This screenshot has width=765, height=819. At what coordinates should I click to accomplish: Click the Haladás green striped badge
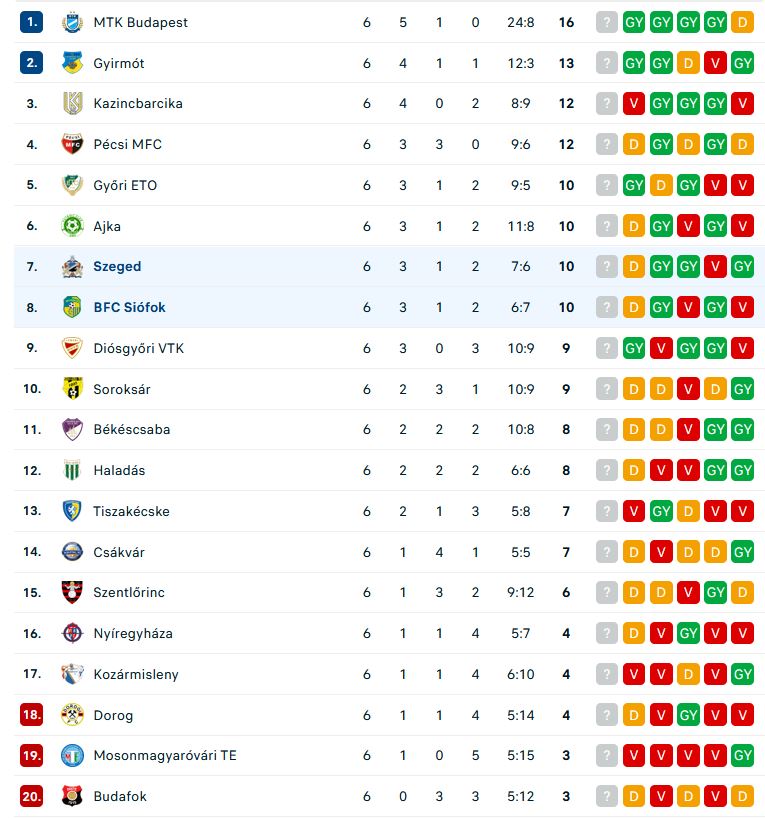pos(72,470)
